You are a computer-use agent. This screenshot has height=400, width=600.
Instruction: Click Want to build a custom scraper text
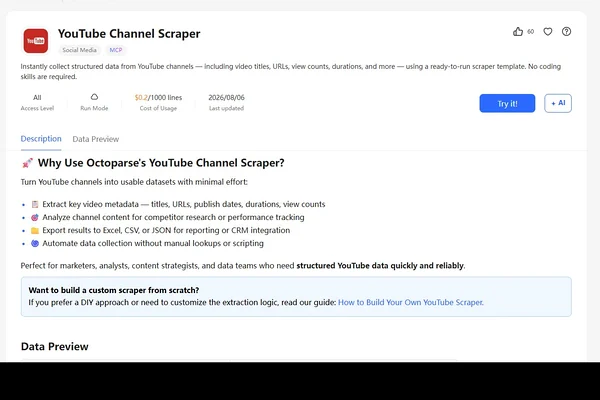point(114,290)
